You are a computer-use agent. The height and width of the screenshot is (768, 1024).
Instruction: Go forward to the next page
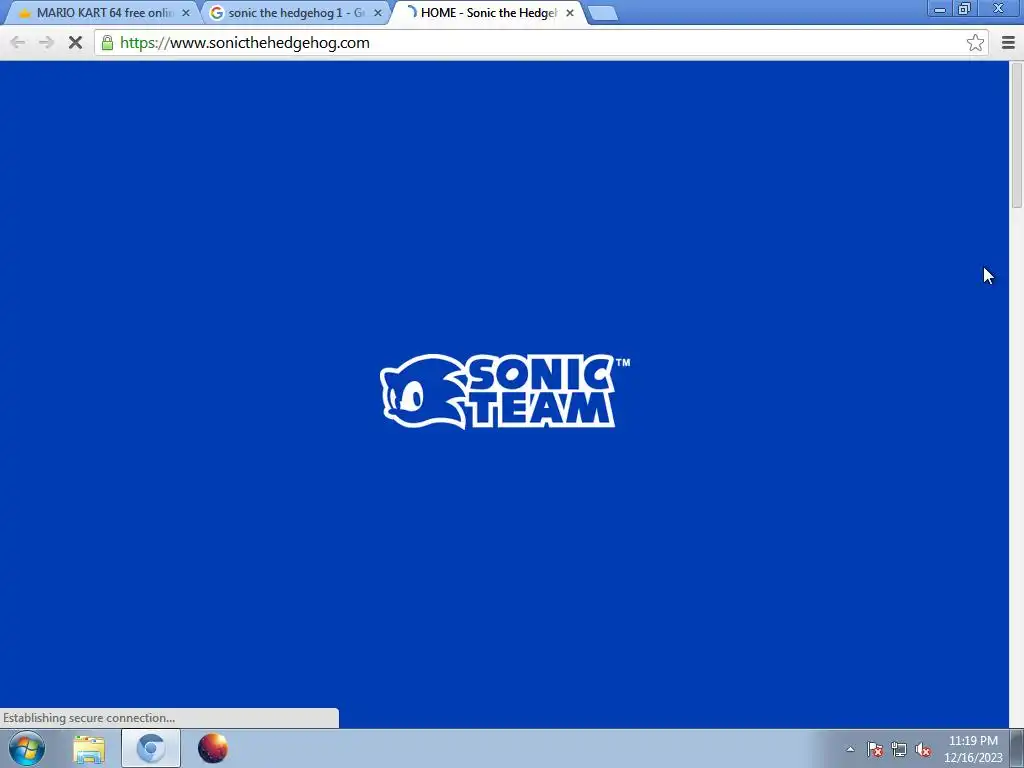46,43
